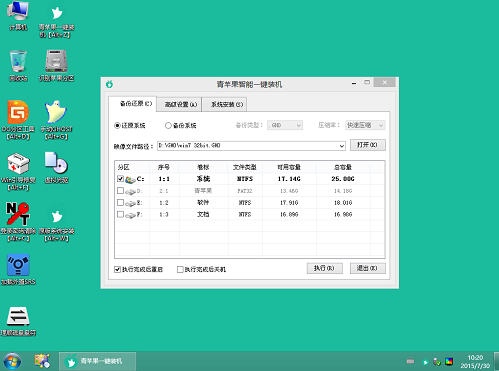
Task: Click the C: drive Windows icon in the partition list
Action: 130,179
